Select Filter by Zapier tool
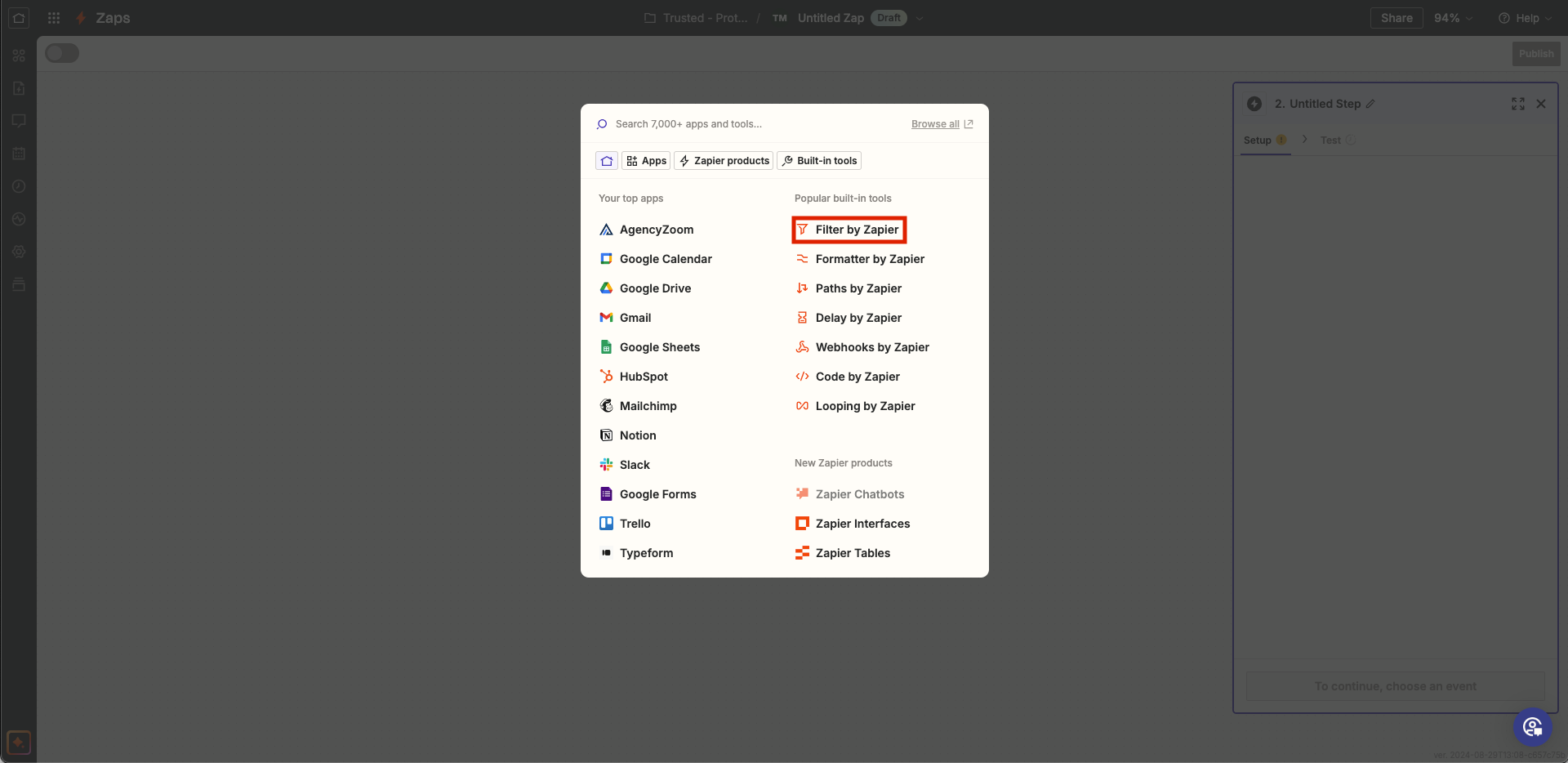Image resolution: width=1568 pixels, height=763 pixels. point(849,230)
